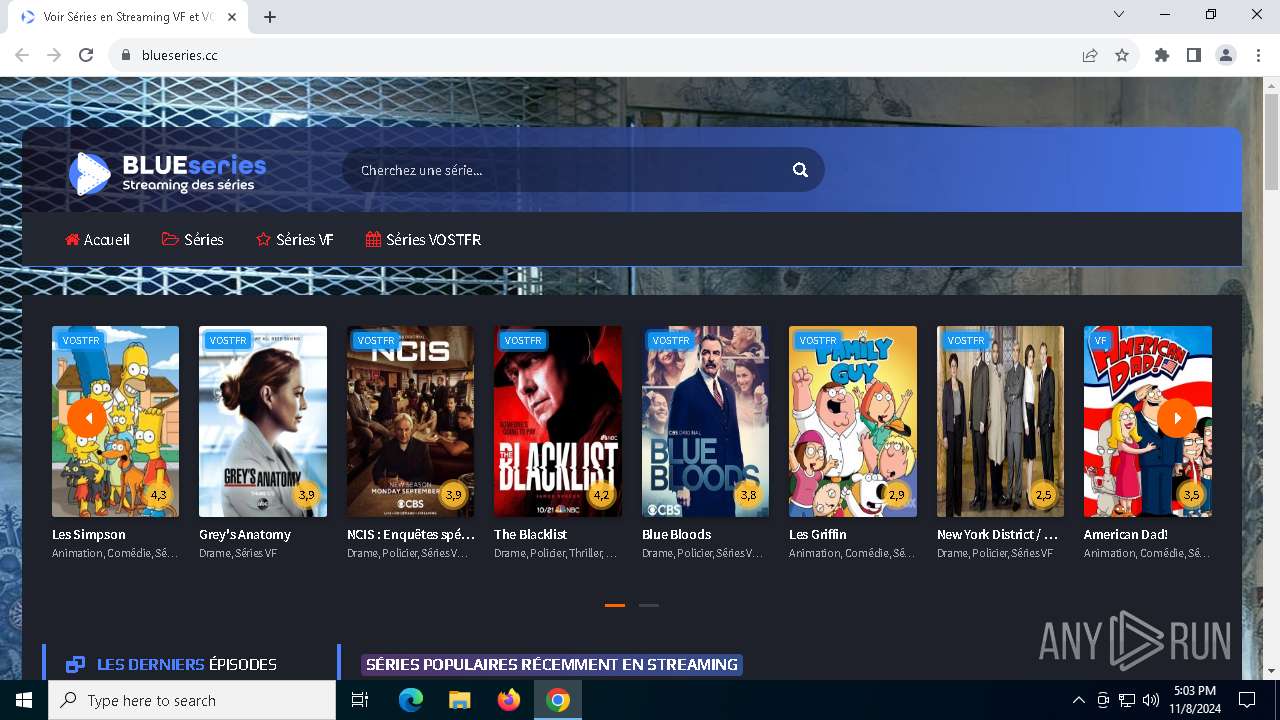The image size is (1280, 720).
Task: Click the carousel next arrow
Action: coord(1177,418)
